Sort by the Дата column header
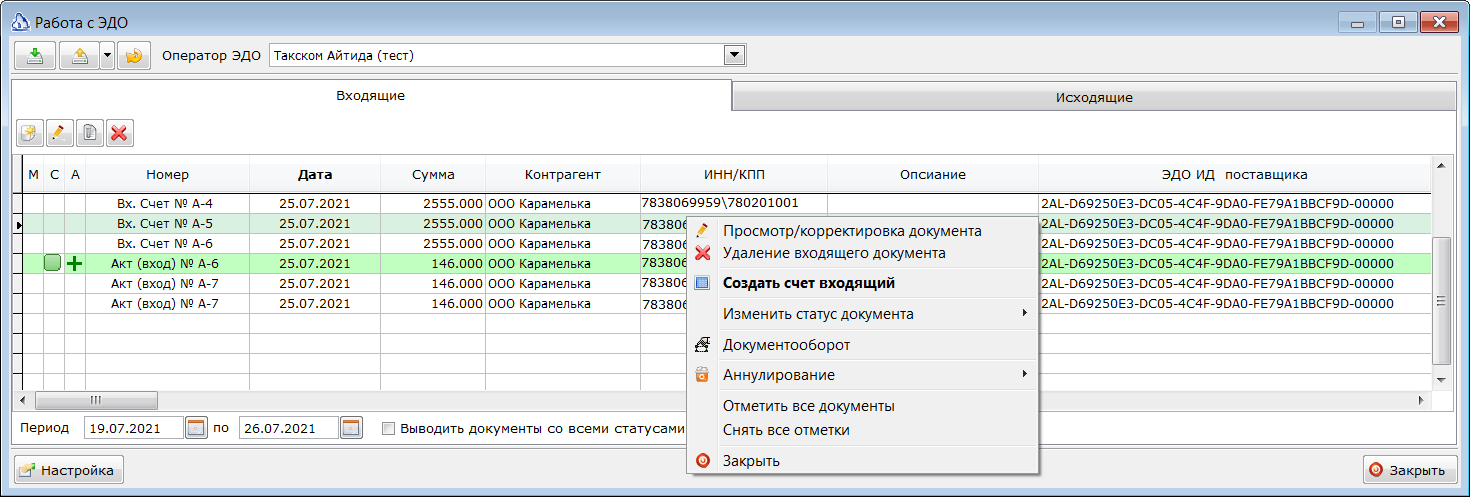Image resolution: width=1470 pixels, height=497 pixels. [x=315, y=174]
